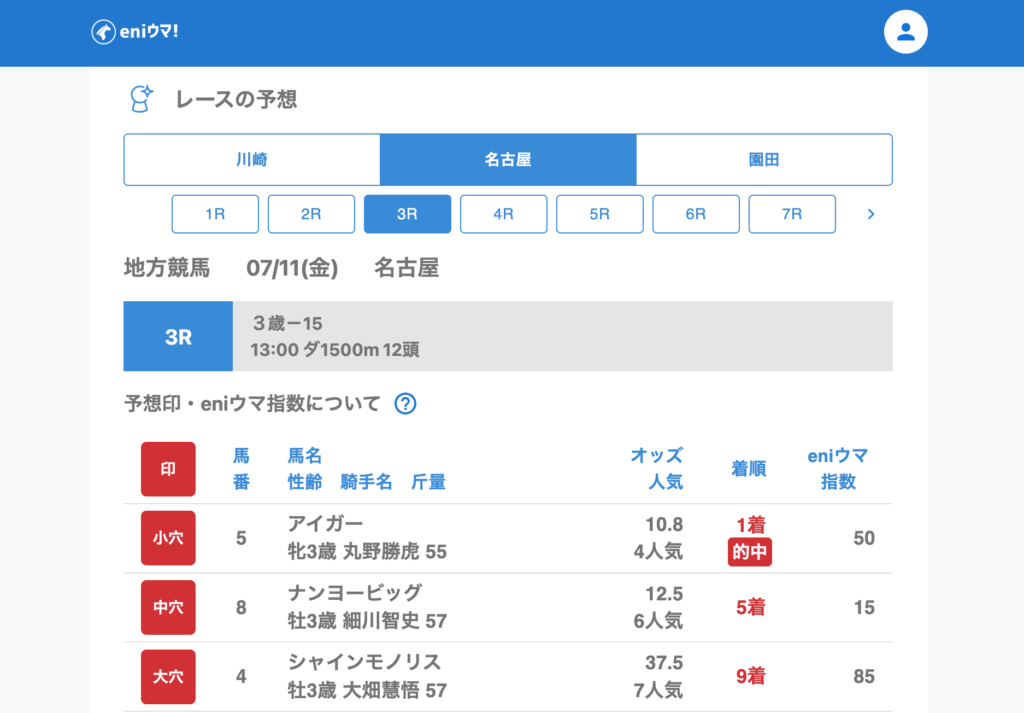Image resolution: width=1024 pixels, height=713 pixels.
Task: Open race 6R
Action: point(695,214)
